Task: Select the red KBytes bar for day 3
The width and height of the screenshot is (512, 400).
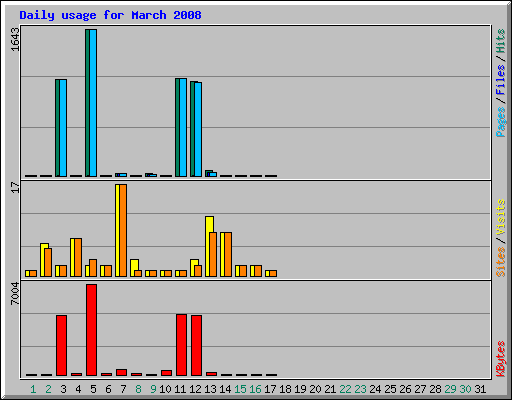Action: [61, 345]
